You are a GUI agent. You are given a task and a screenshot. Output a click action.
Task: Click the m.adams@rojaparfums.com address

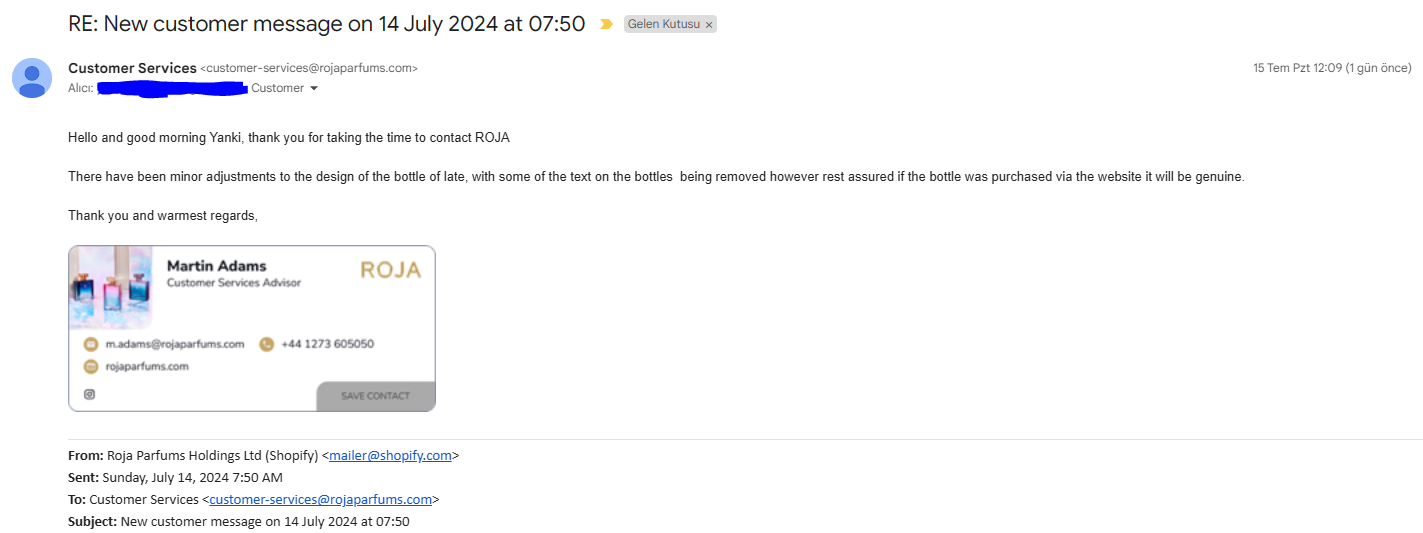[x=175, y=344]
